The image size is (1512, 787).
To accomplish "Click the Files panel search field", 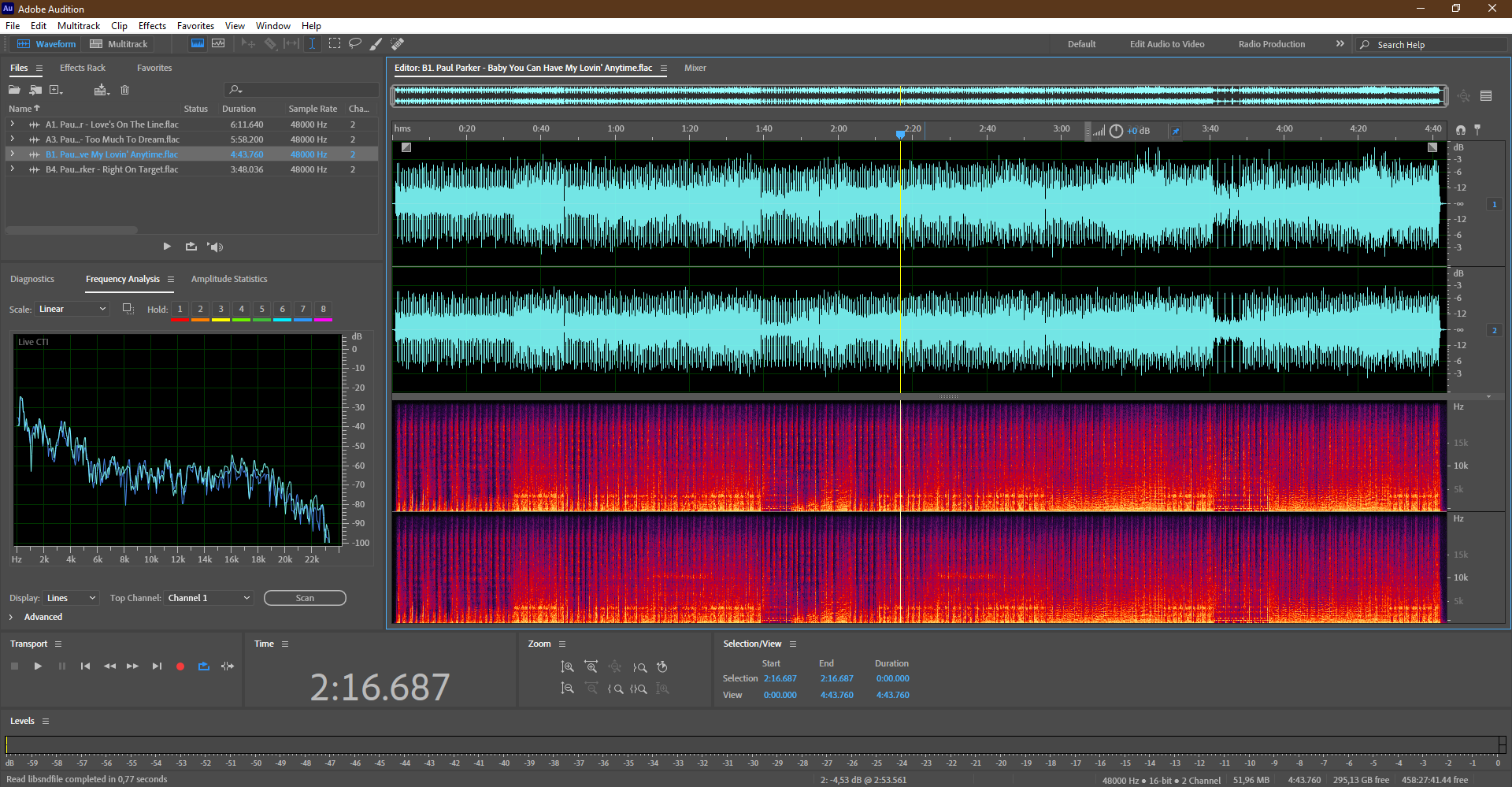I will [x=301, y=90].
